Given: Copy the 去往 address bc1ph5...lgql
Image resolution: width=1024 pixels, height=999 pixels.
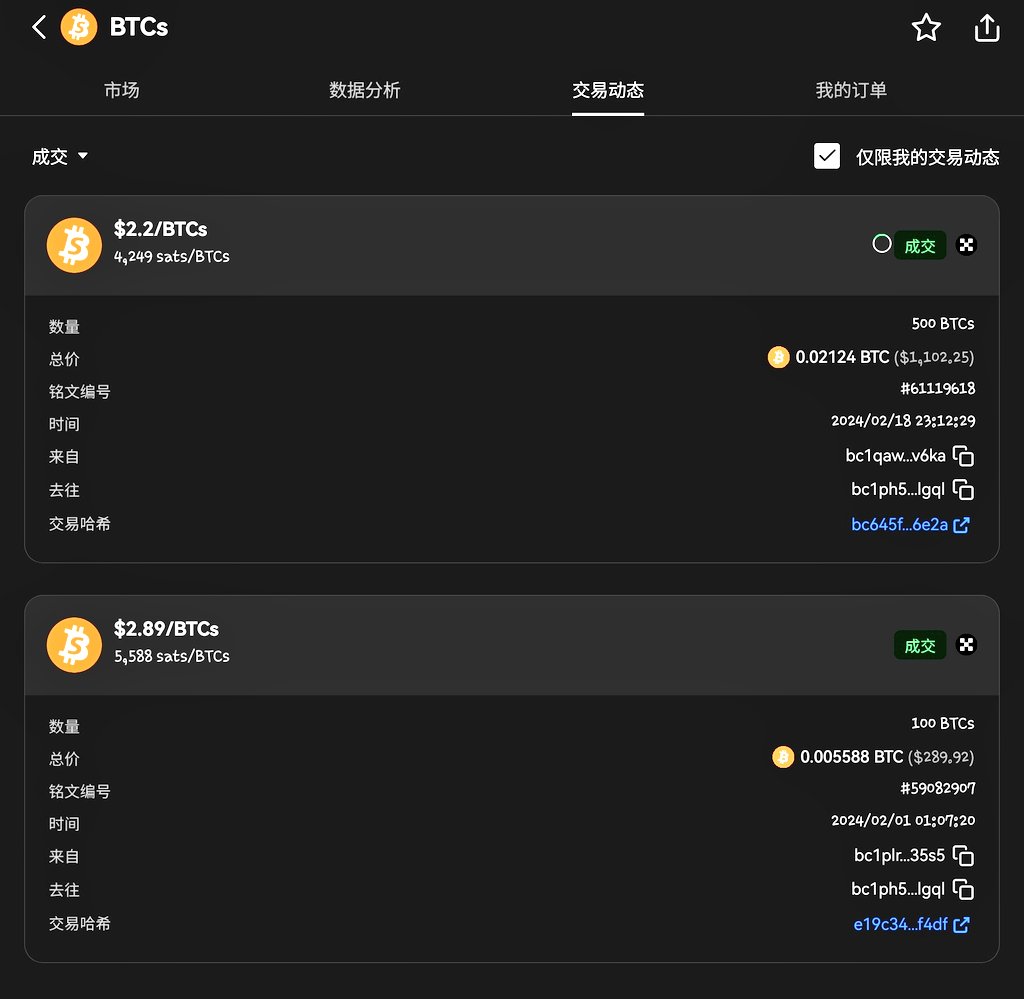Looking at the screenshot, I should [963, 490].
